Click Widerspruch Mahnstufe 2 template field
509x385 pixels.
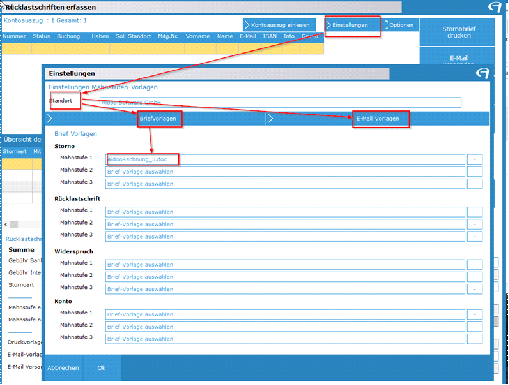[x=285, y=277]
